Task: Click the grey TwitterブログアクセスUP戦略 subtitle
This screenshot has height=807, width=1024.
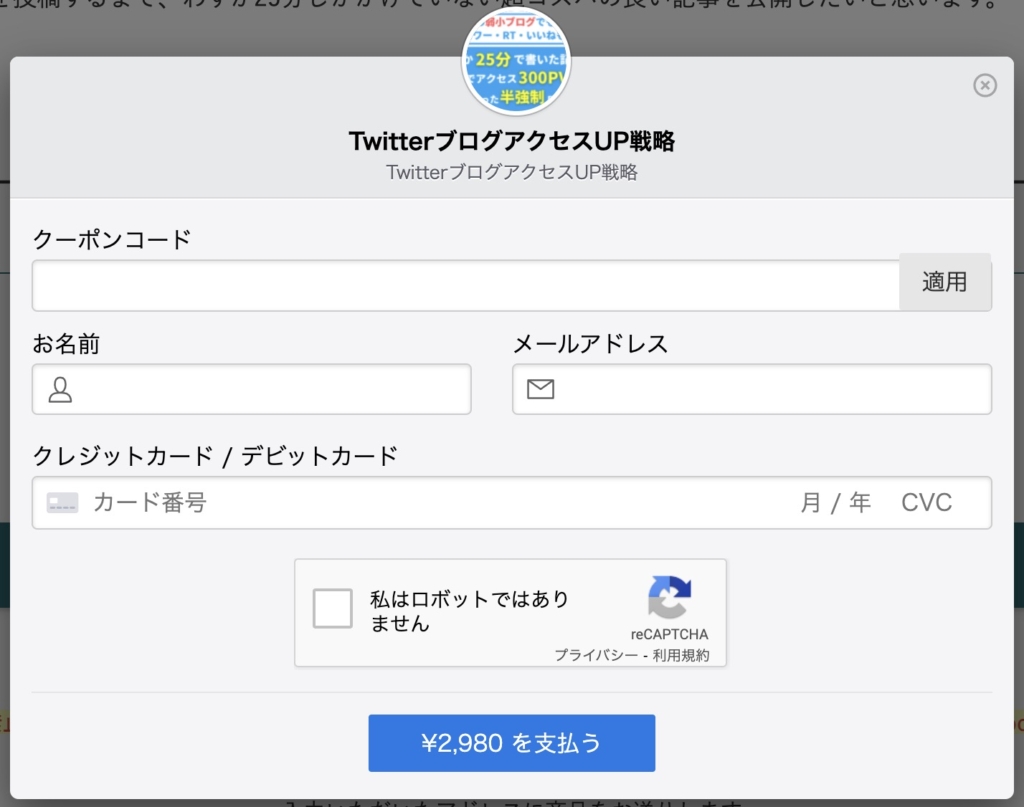Action: tap(512, 172)
